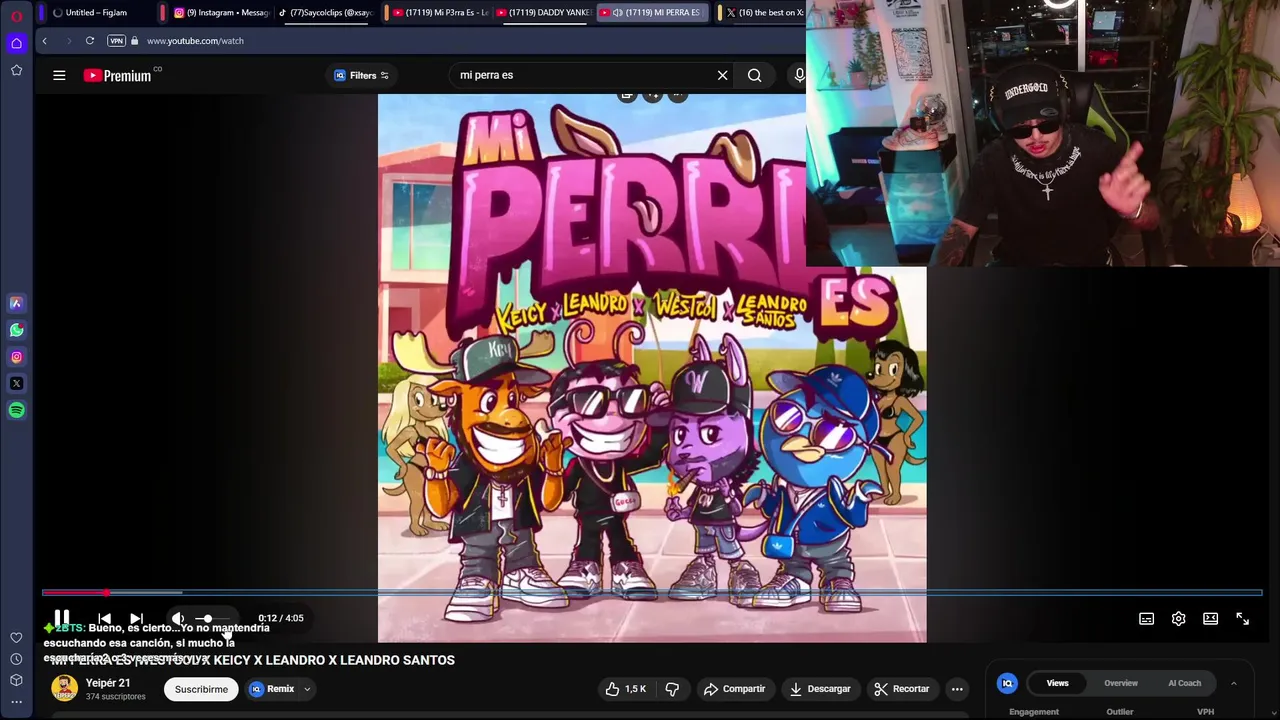Dislike the video with thumbs down
Screen dimensions: 1280x720
click(x=672, y=689)
